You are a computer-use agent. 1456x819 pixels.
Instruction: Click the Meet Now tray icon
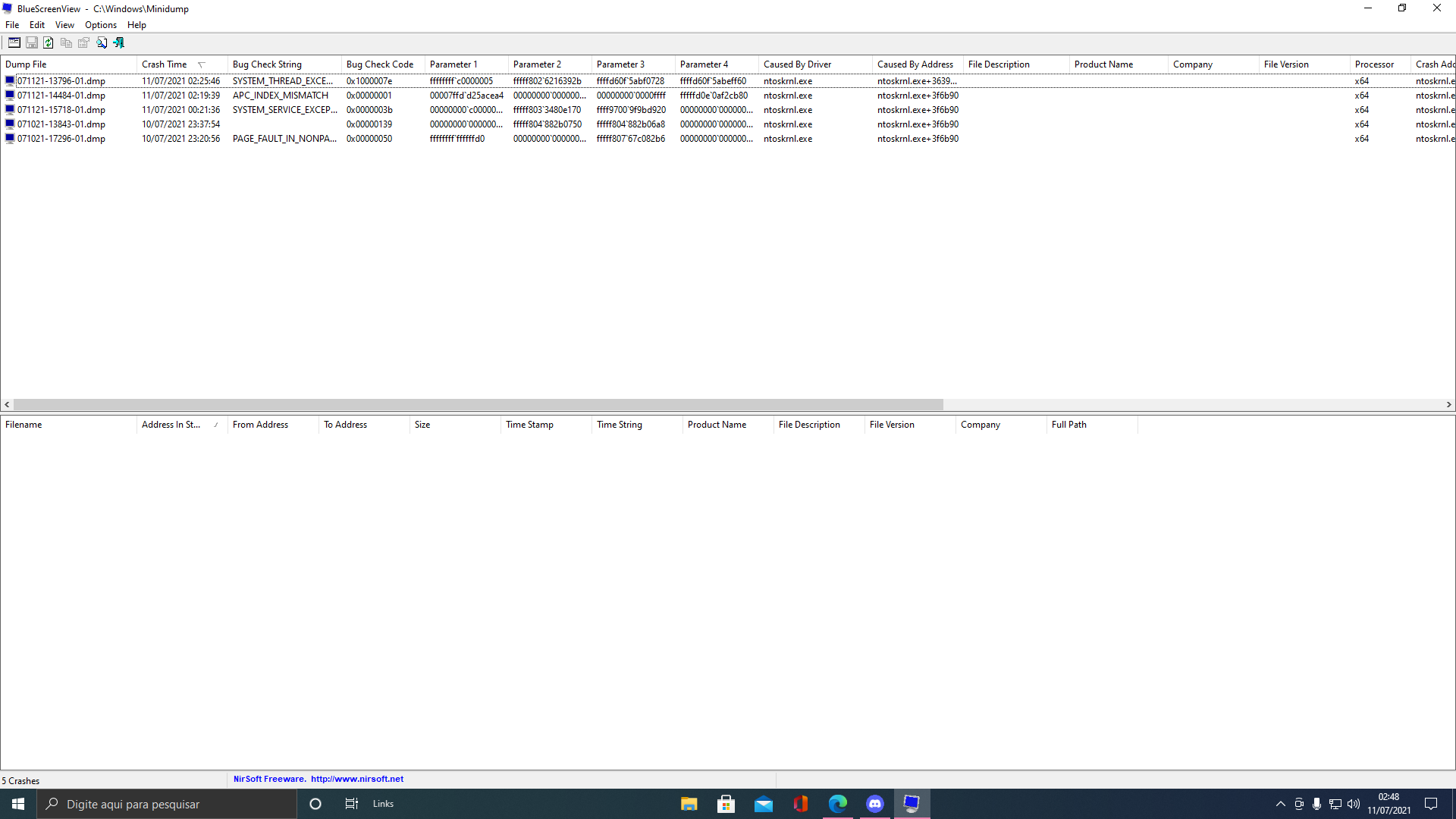coord(1299,804)
